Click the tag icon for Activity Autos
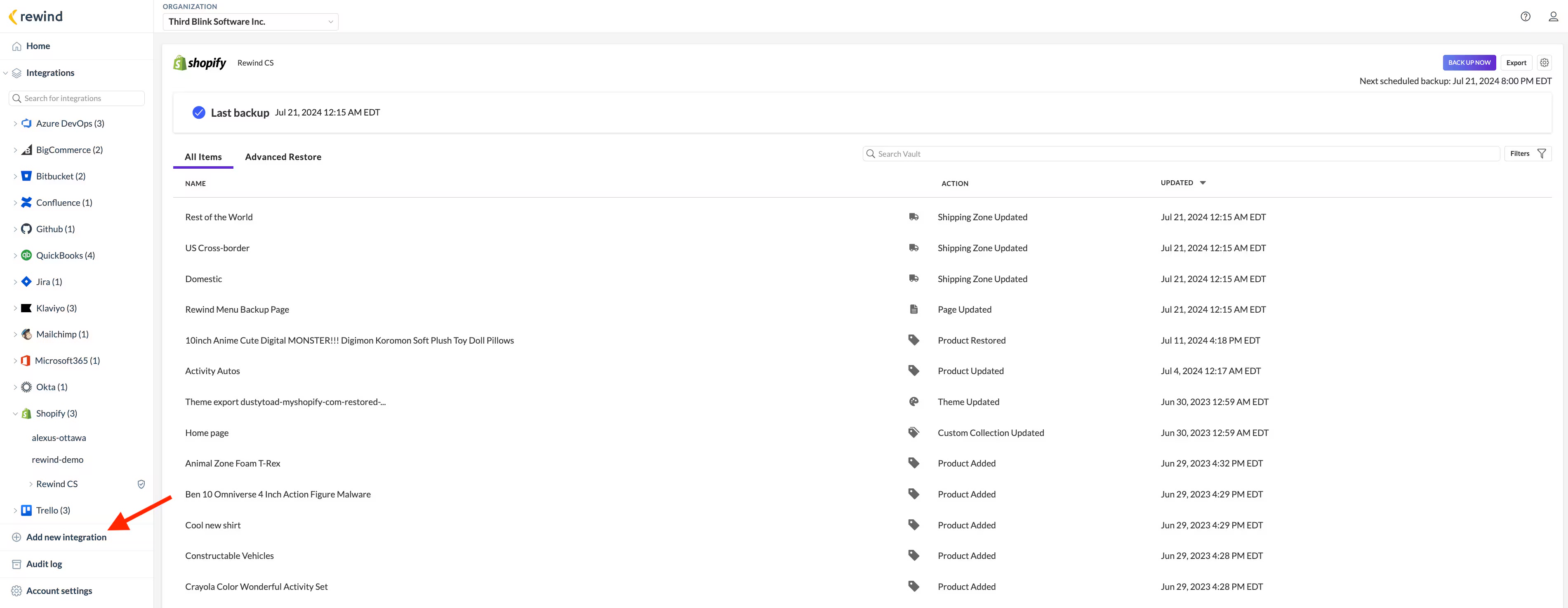Viewport: 1568px width, 608px height. pos(913,371)
